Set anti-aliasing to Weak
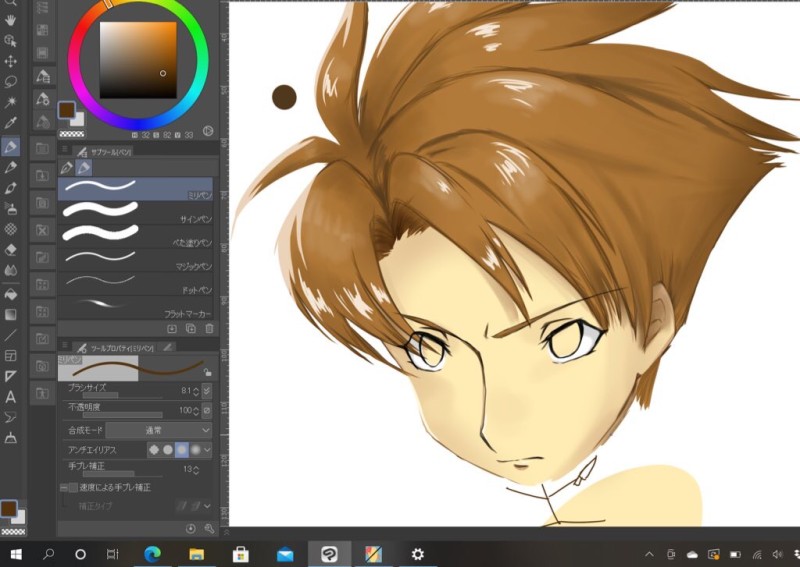800x567 pixels. [x=168, y=450]
